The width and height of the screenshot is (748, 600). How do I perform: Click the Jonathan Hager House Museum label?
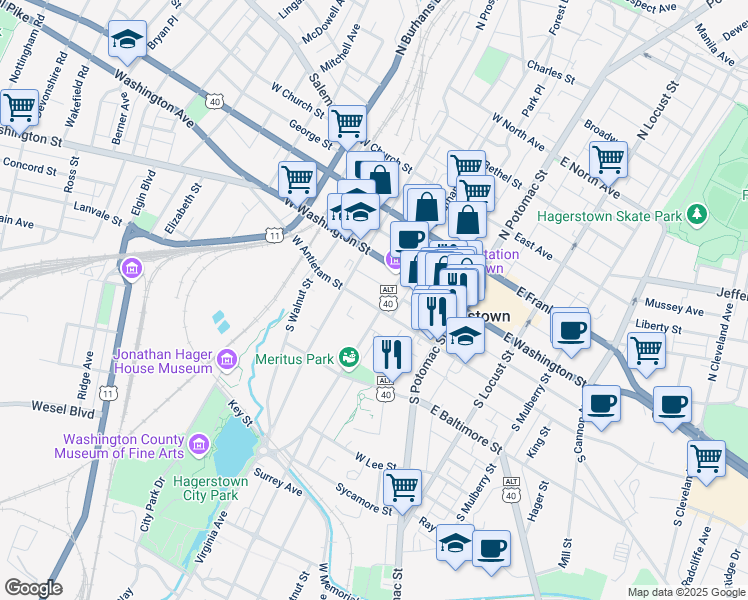(163, 361)
